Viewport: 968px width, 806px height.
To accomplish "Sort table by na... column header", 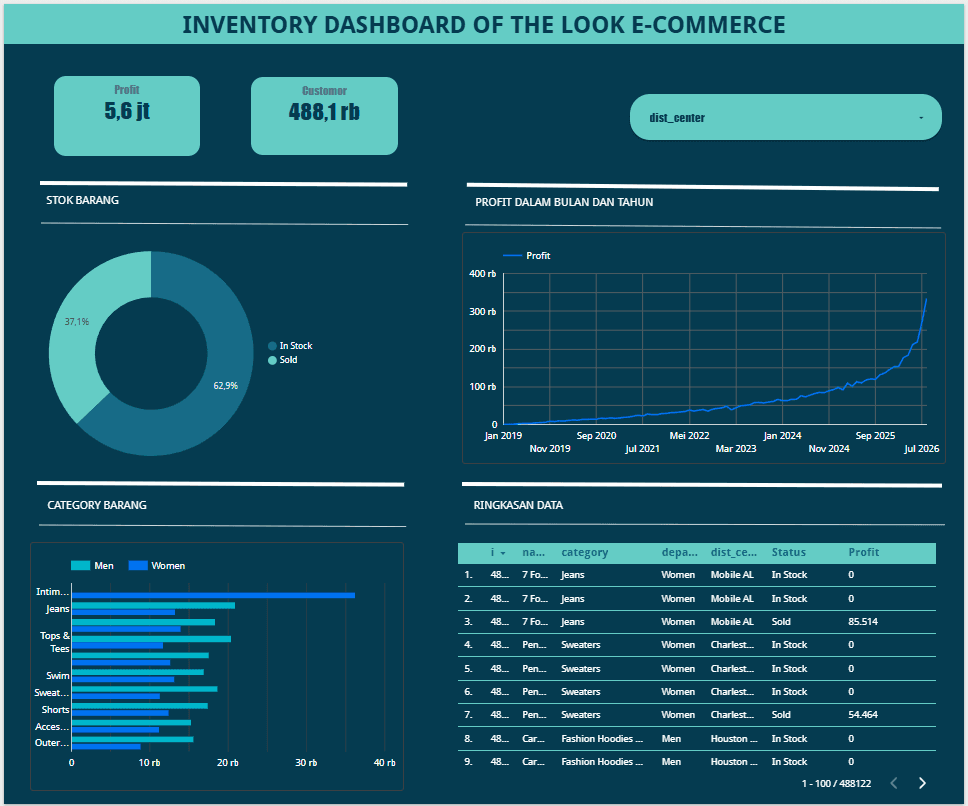I will coord(533,552).
